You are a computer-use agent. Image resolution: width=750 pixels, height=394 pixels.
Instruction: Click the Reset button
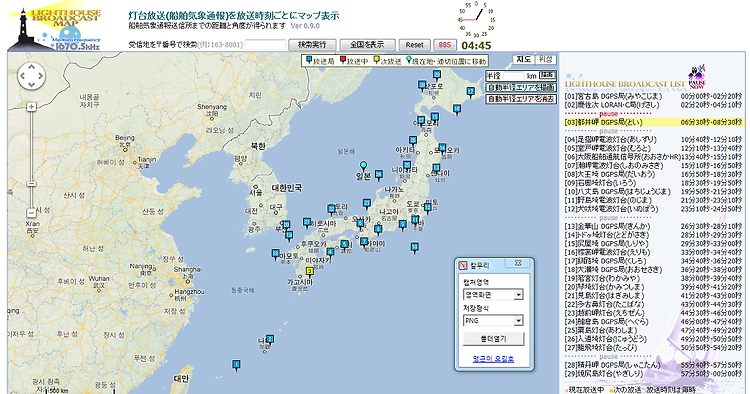[415, 45]
